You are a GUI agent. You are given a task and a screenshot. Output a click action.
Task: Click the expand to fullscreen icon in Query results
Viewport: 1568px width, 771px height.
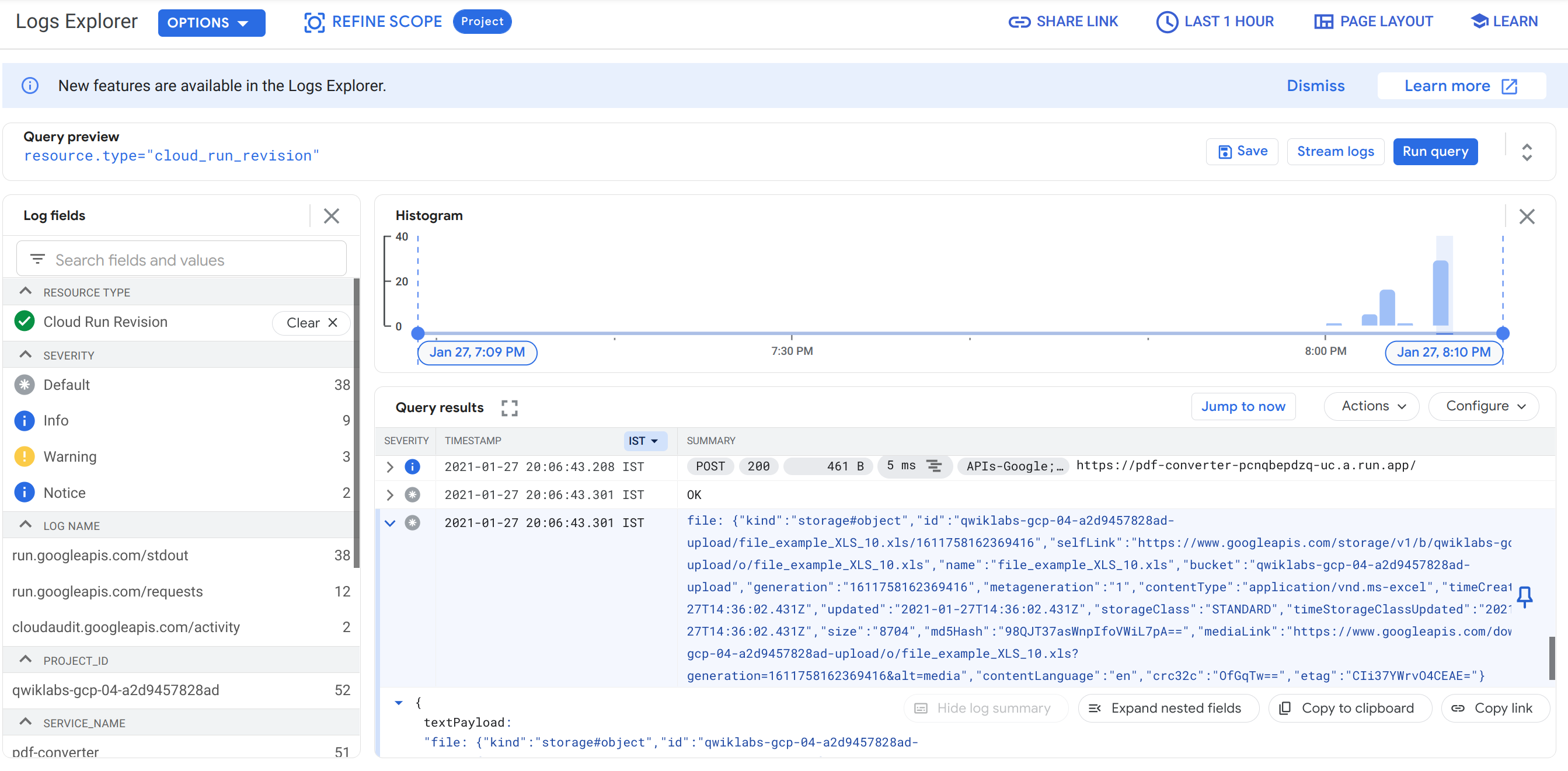coord(511,406)
